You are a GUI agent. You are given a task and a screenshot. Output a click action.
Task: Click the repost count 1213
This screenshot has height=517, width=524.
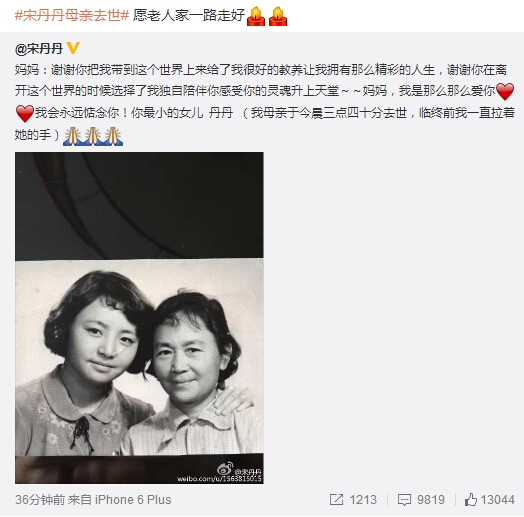click(x=363, y=500)
